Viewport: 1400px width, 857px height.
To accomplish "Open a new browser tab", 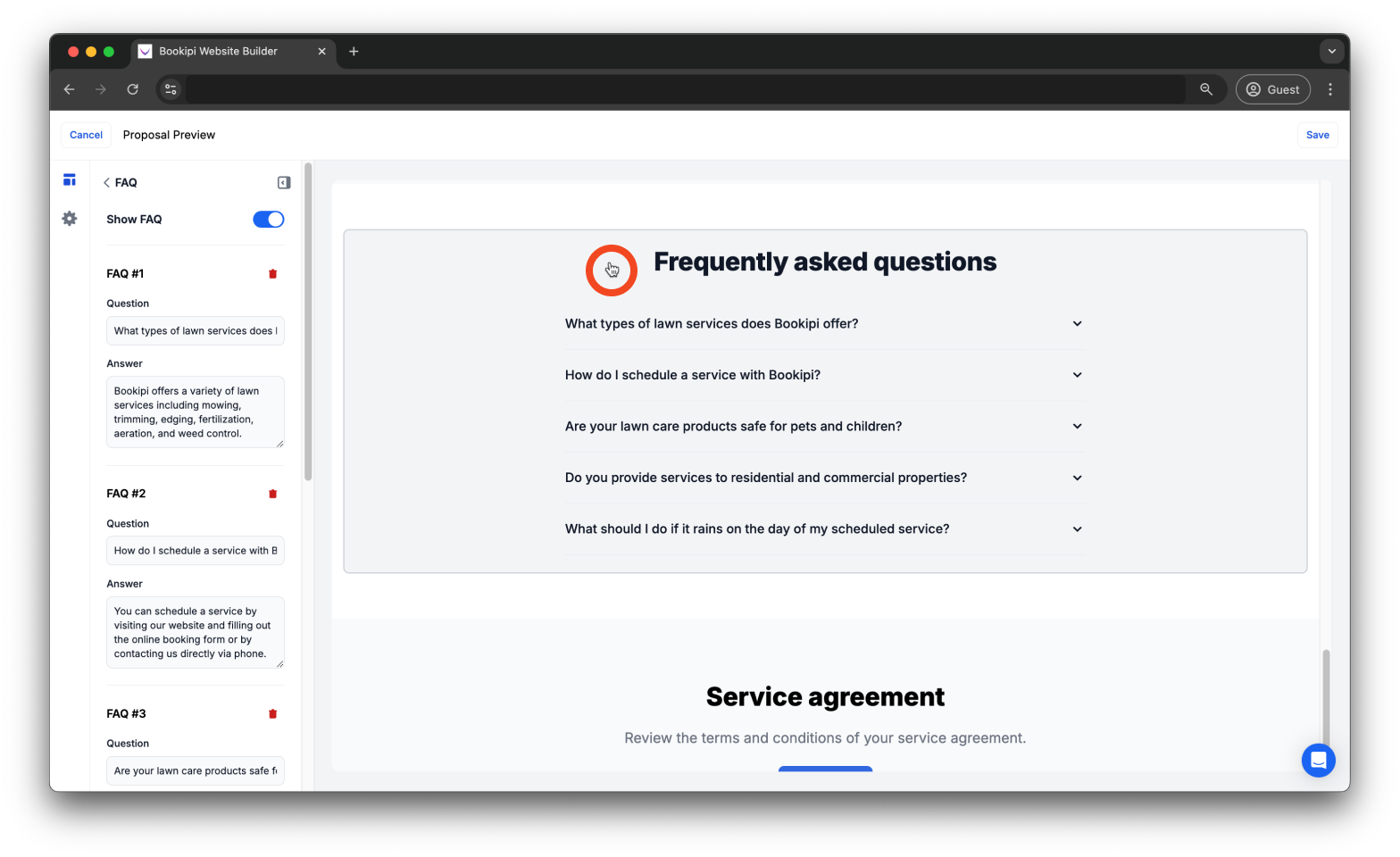I will click(x=354, y=51).
